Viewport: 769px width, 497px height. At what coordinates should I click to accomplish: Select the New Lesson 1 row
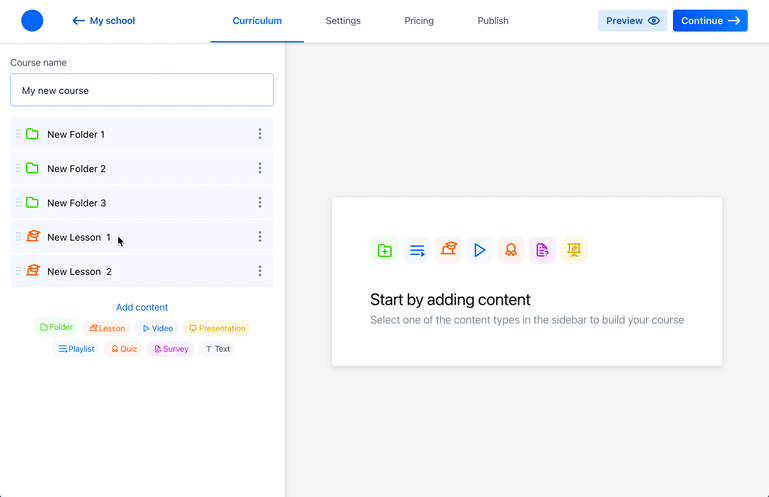[142, 237]
